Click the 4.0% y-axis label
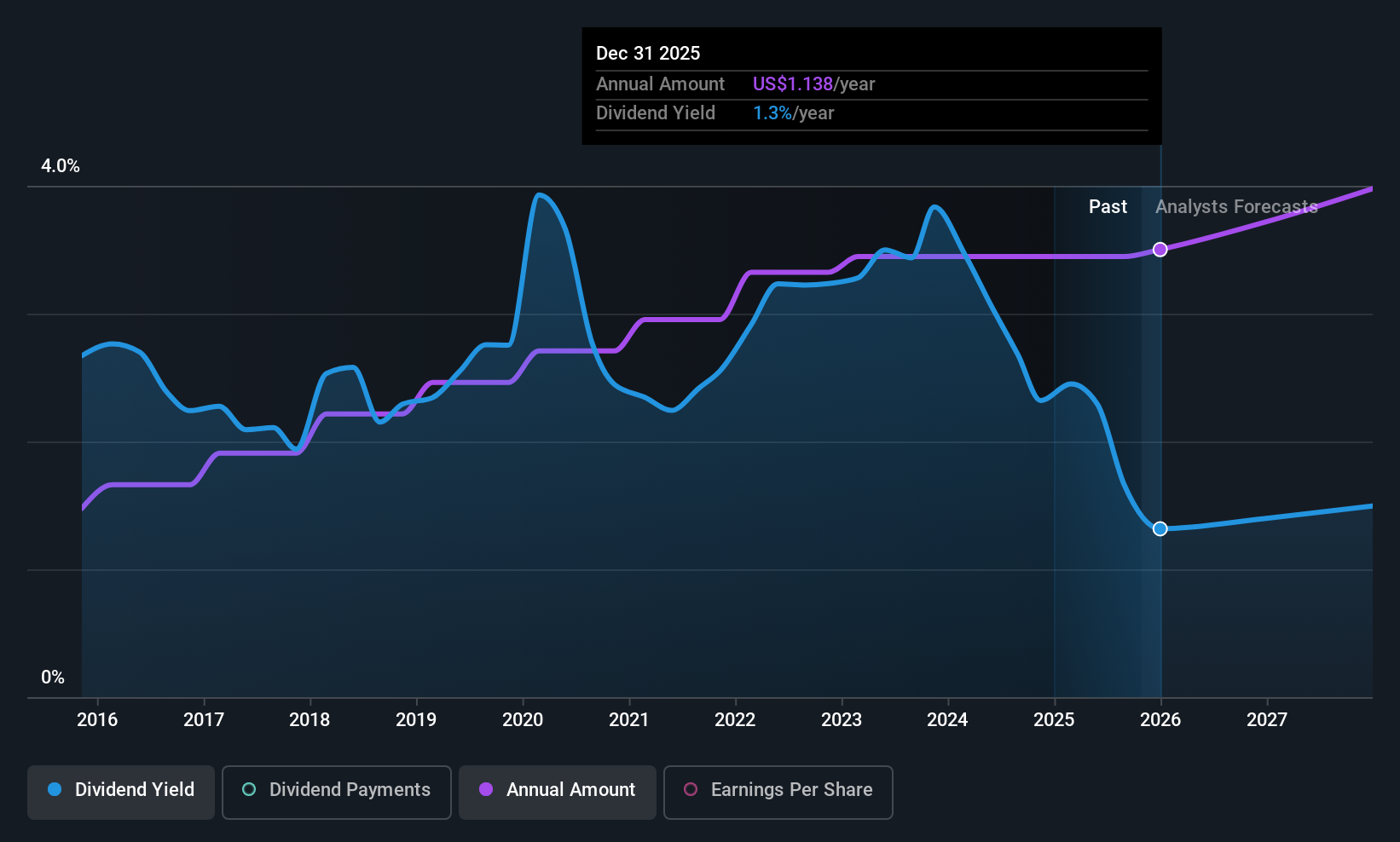Image resolution: width=1400 pixels, height=842 pixels. click(x=61, y=166)
